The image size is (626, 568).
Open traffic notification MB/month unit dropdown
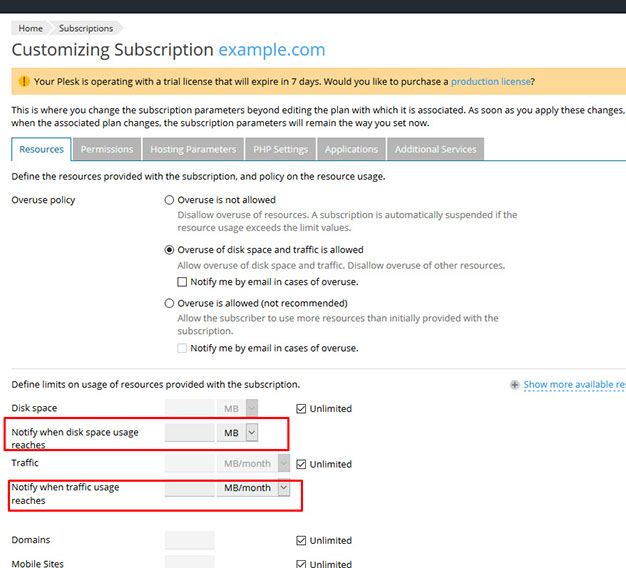point(283,488)
